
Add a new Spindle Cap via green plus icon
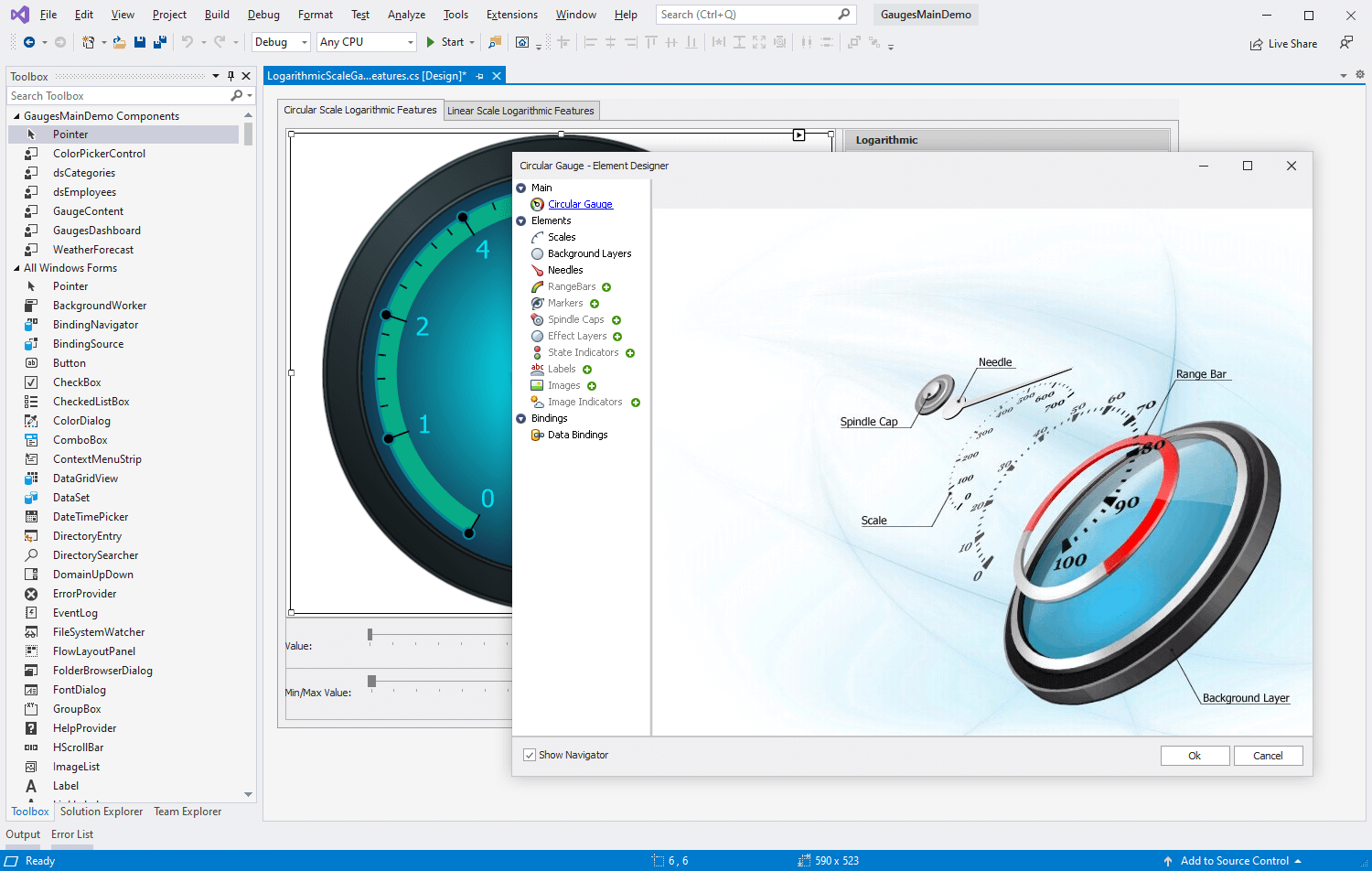(x=616, y=319)
